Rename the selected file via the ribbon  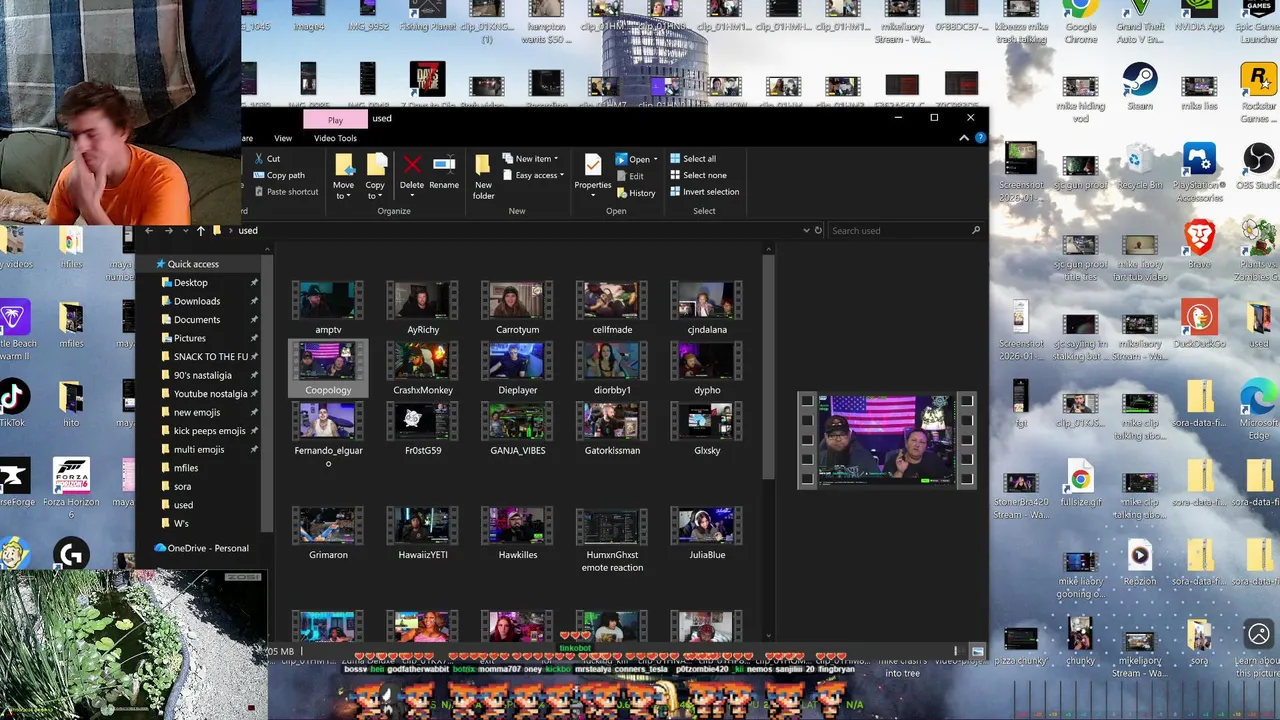tap(444, 172)
